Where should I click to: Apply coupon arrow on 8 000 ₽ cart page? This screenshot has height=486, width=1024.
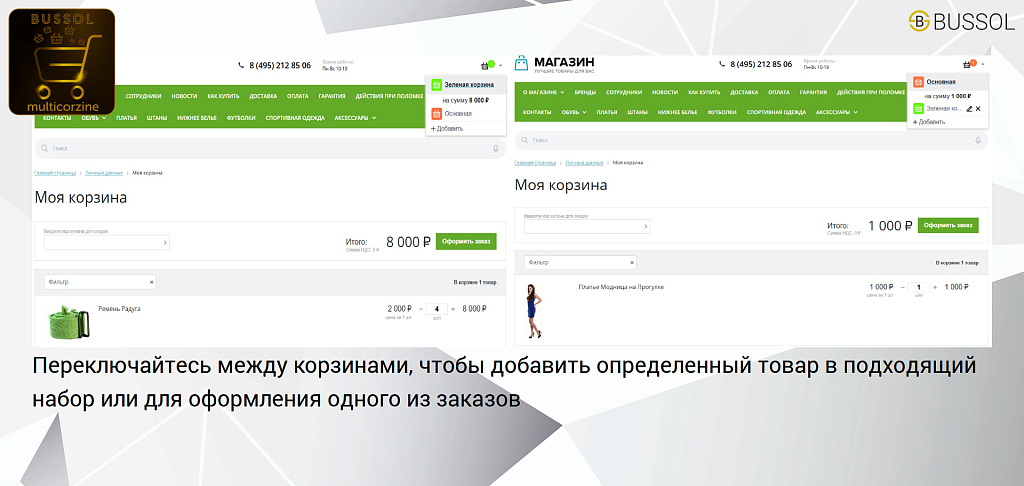click(x=165, y=242)
